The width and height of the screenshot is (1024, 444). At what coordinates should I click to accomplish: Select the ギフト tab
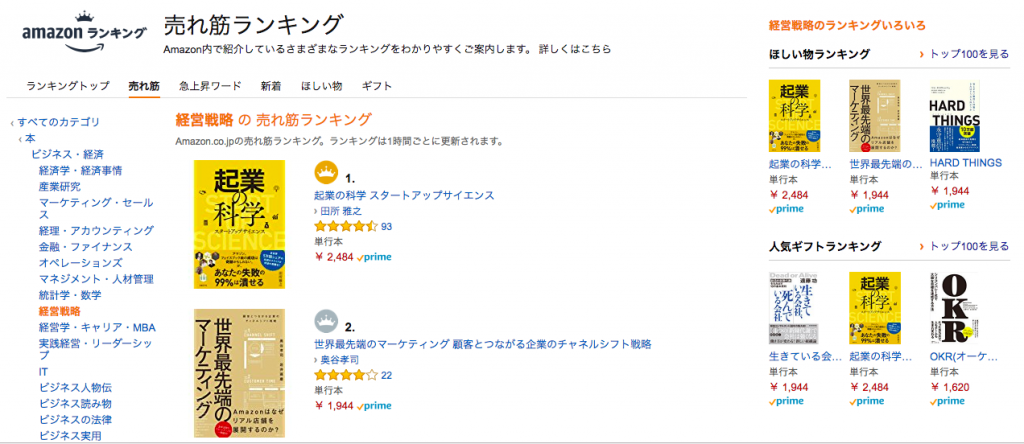(x=377, y=86)
